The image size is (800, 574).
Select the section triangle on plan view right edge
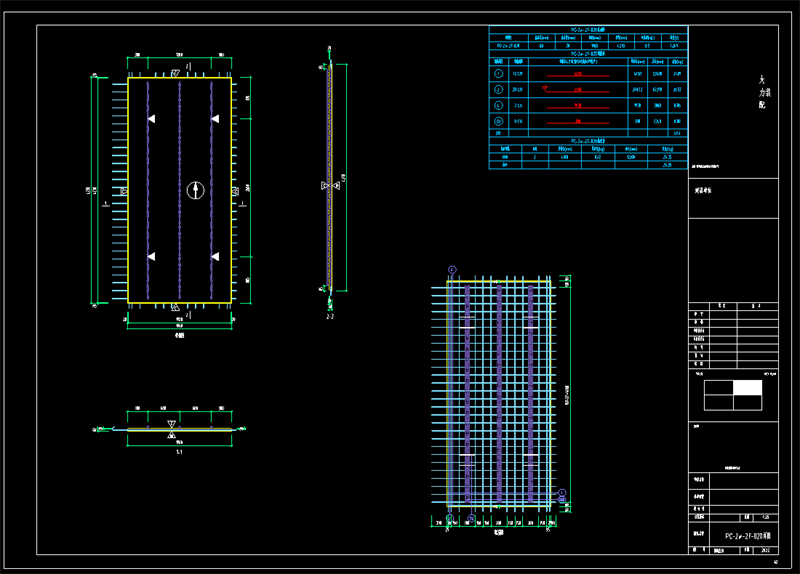(235, 191)
